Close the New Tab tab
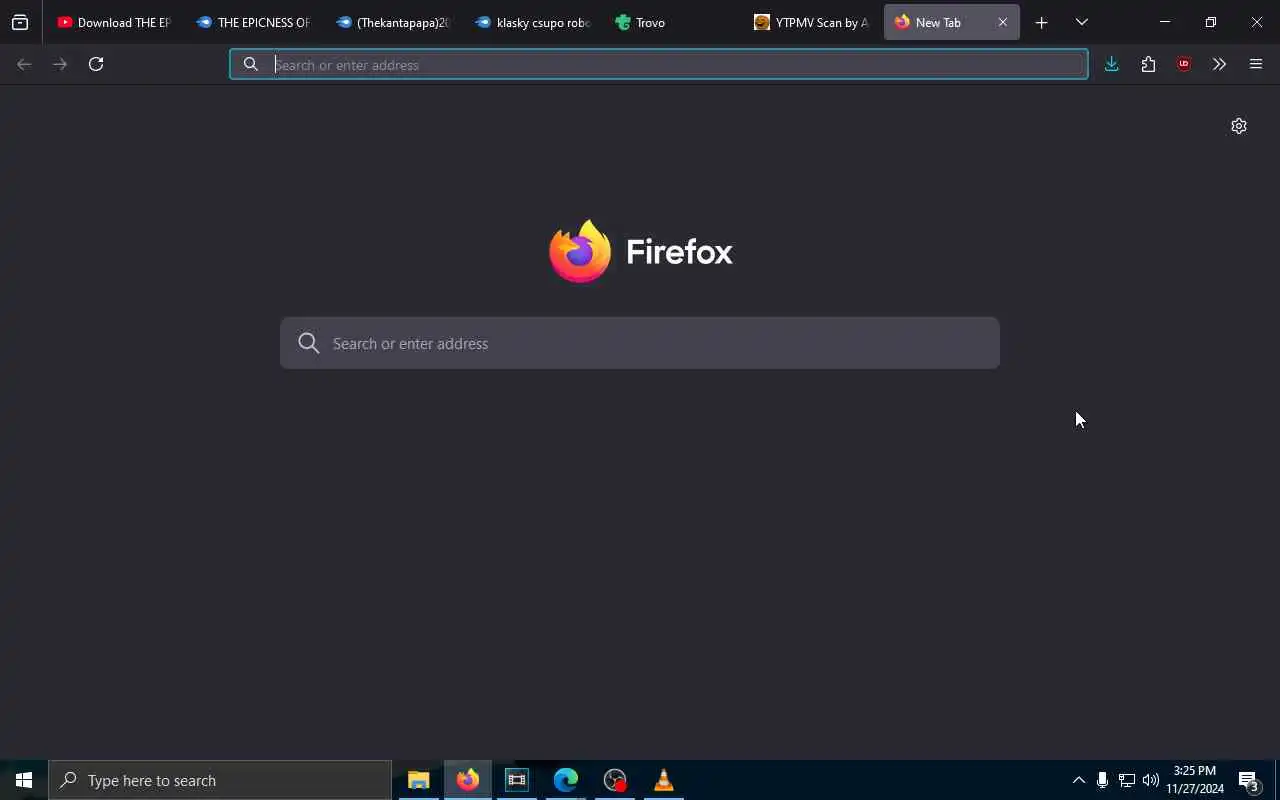Viewport: 1280px width, 800px height. tap(1003, 22)
